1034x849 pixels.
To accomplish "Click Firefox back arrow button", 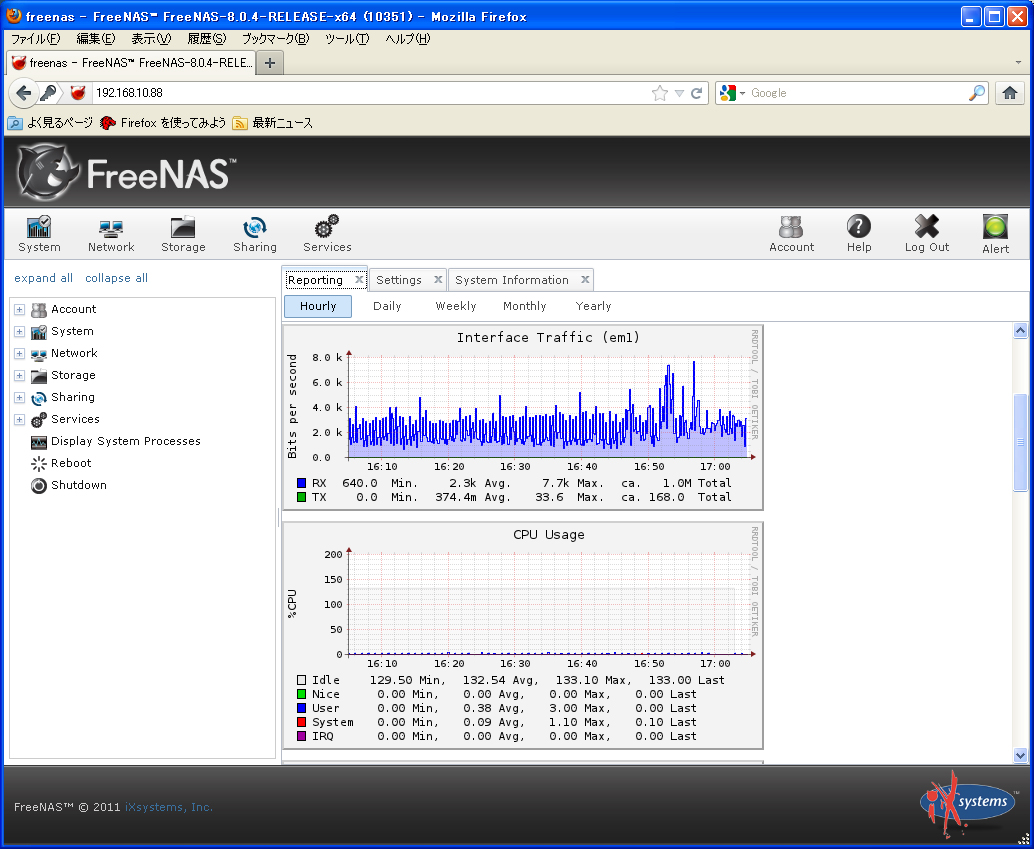I will (x=24, y=93).
